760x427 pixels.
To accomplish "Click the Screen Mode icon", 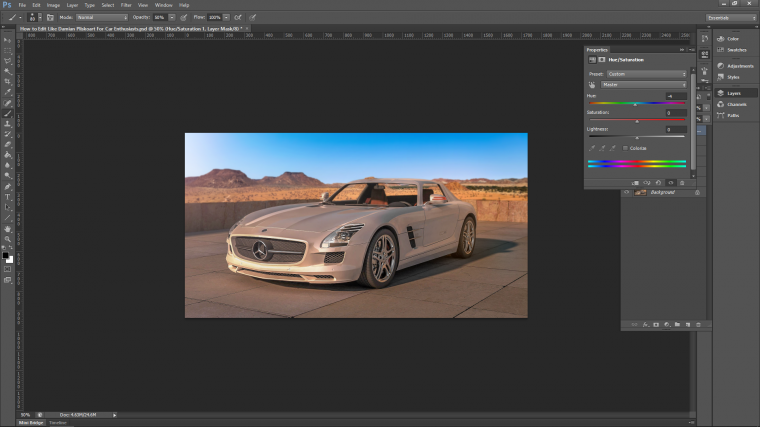I will coord(7,280).
